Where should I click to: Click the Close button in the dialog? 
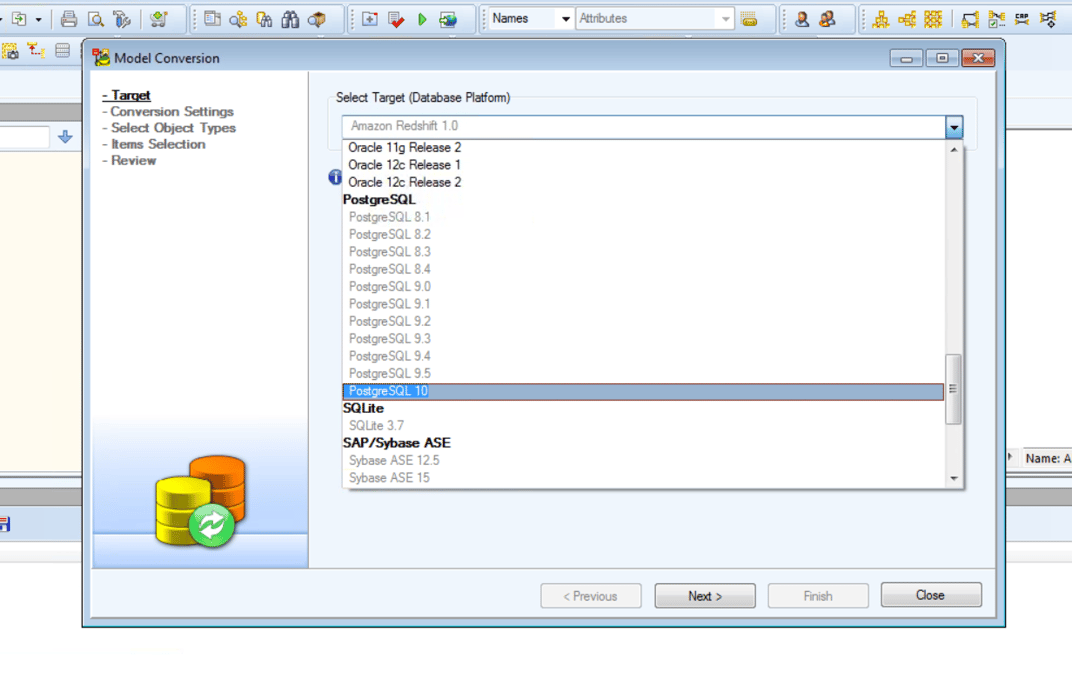(931, 595)
